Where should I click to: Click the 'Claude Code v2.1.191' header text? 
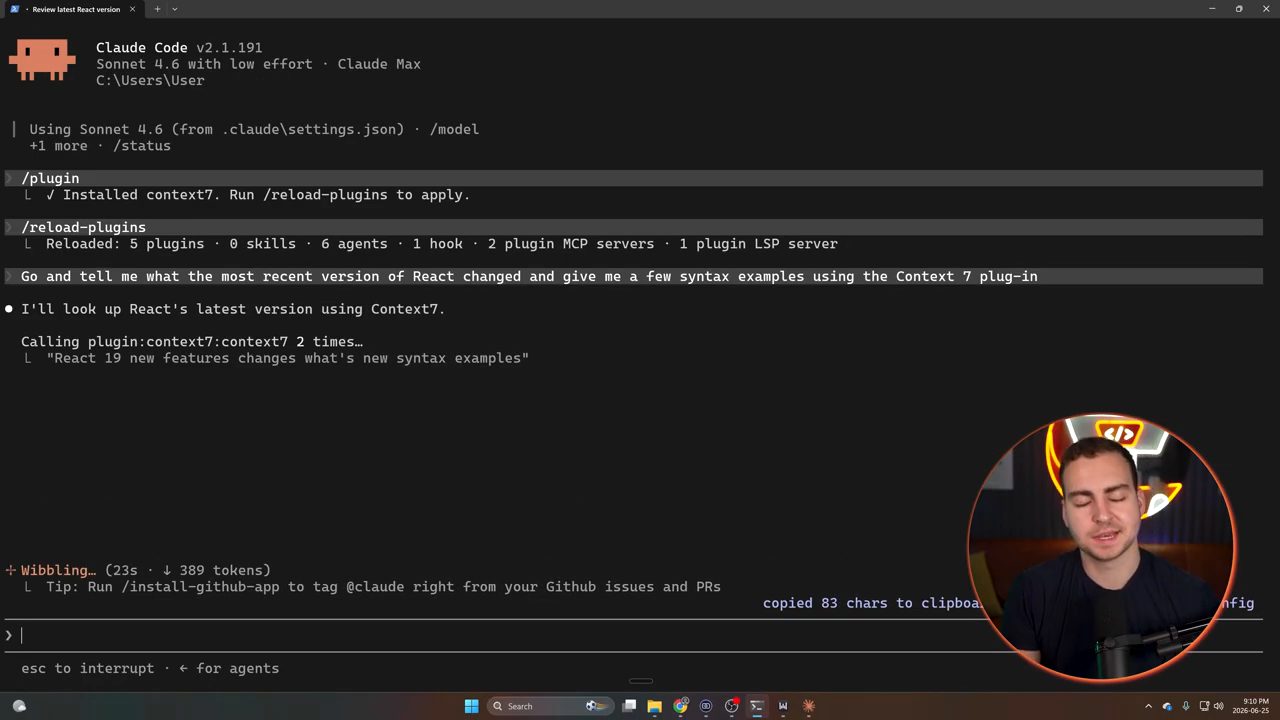coord(179,48)
